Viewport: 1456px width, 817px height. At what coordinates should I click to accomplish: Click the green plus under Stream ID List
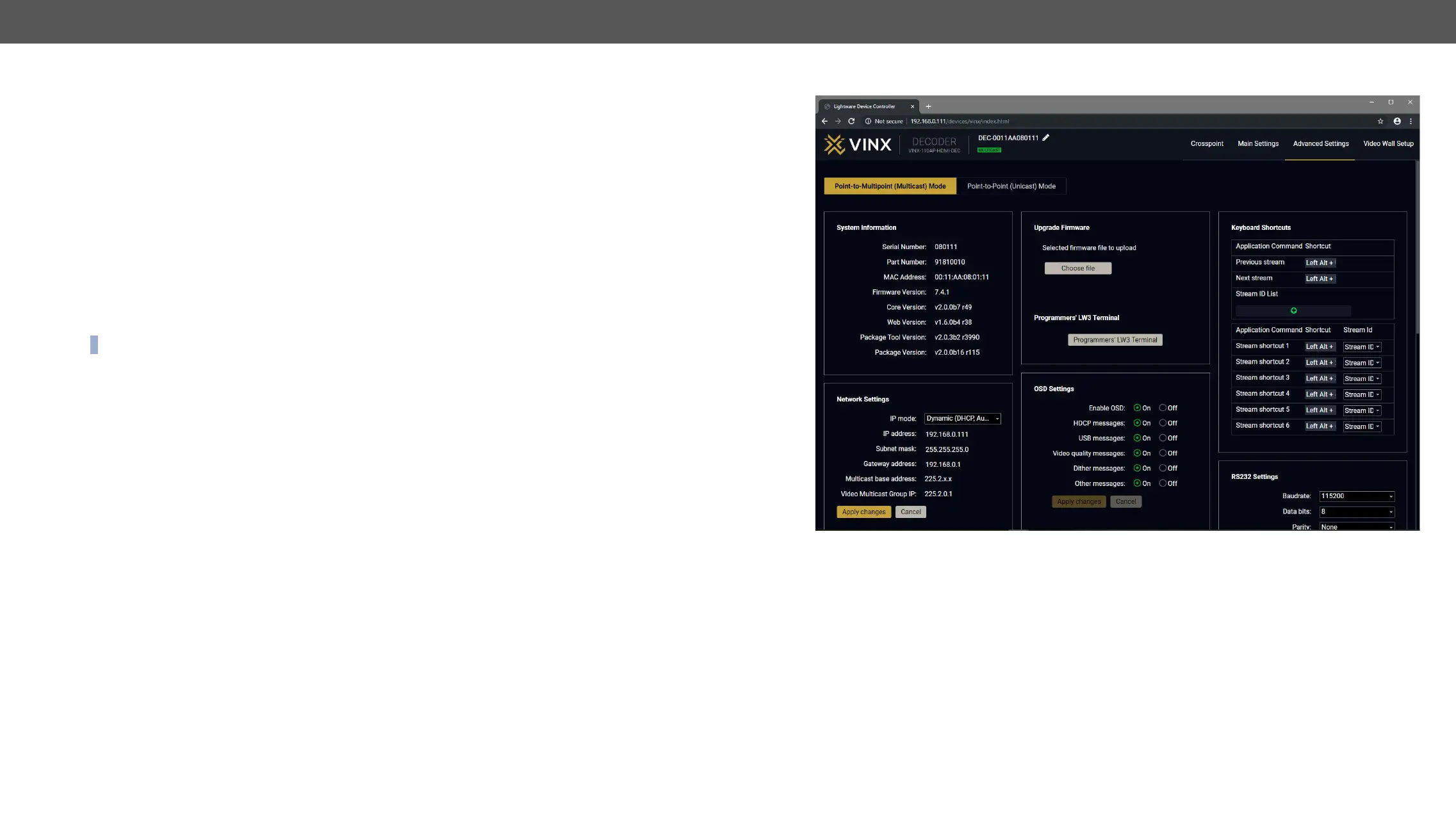point(1293,311)
